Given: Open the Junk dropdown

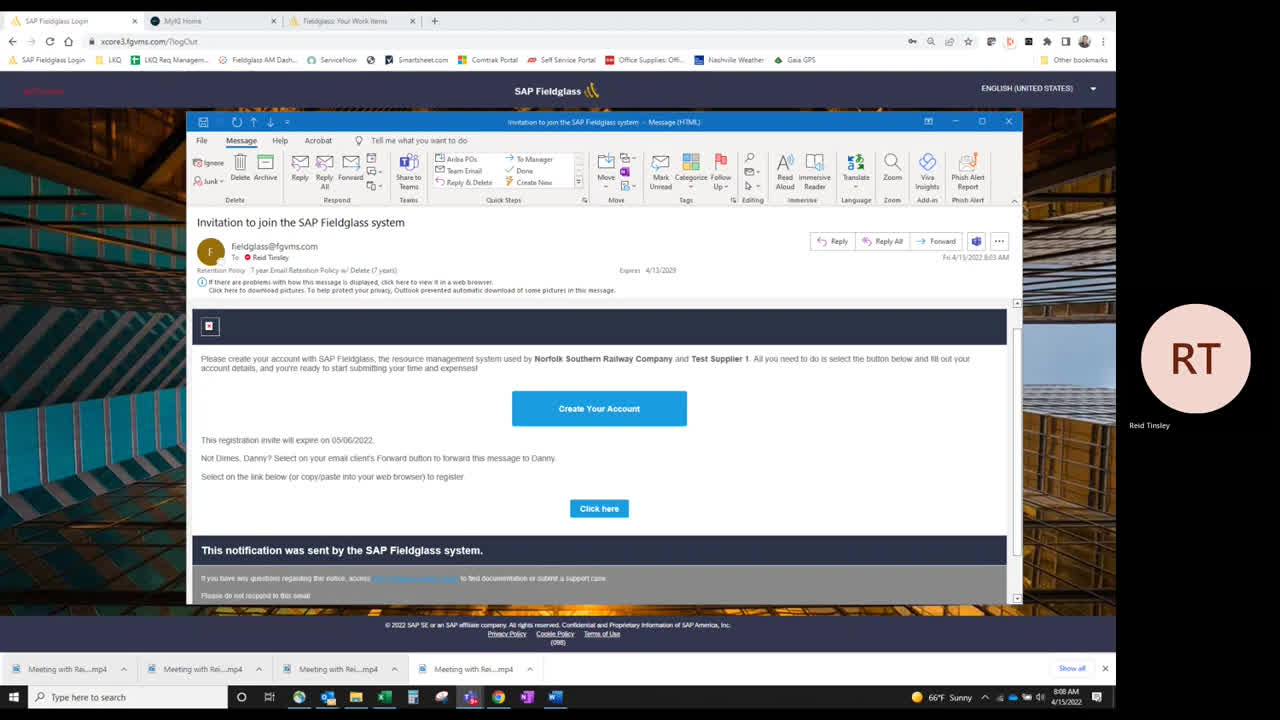Looking at the screenshot, I should 209,181.
